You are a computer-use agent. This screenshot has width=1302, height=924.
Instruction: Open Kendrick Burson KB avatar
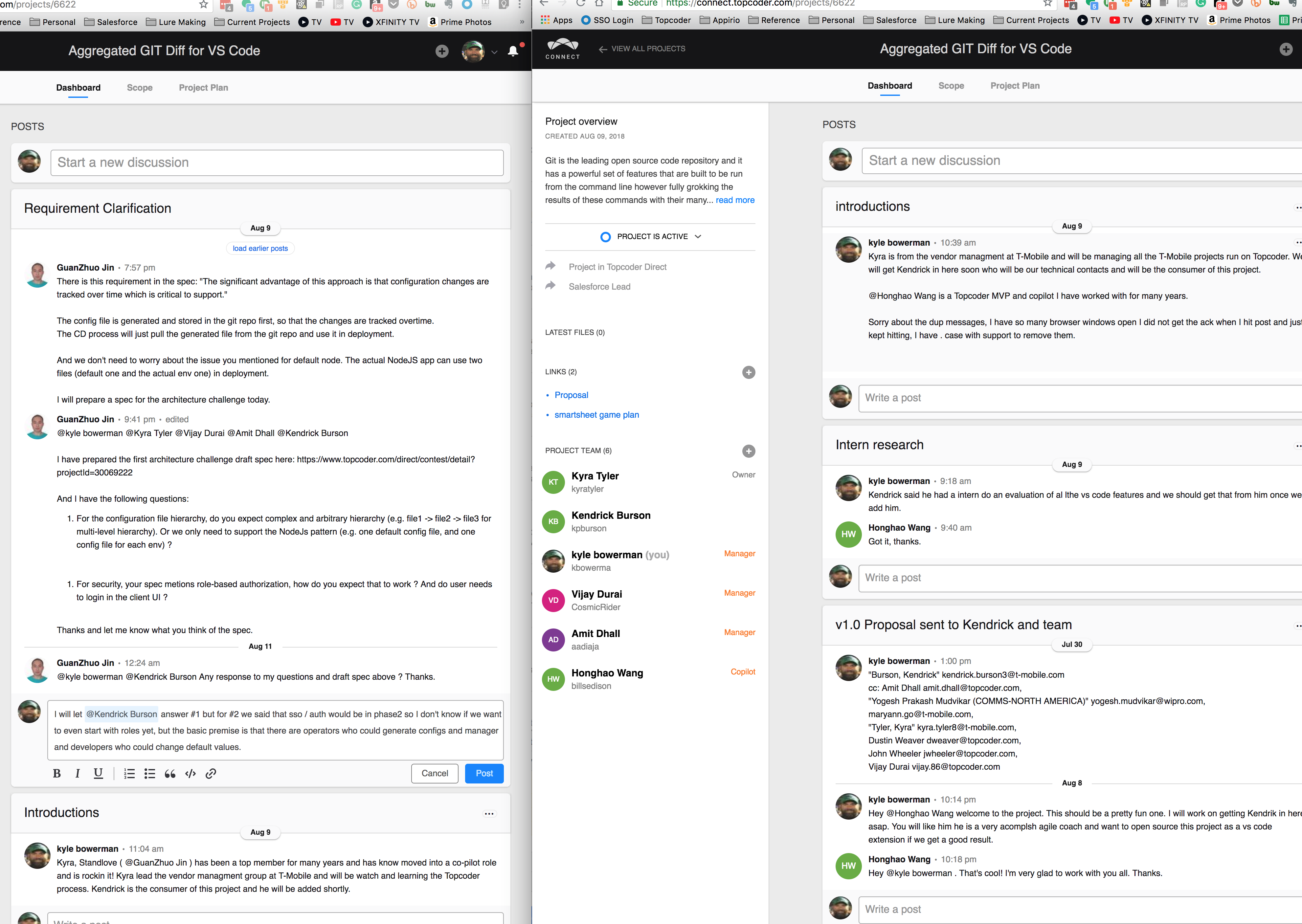[x=553, y=522]
